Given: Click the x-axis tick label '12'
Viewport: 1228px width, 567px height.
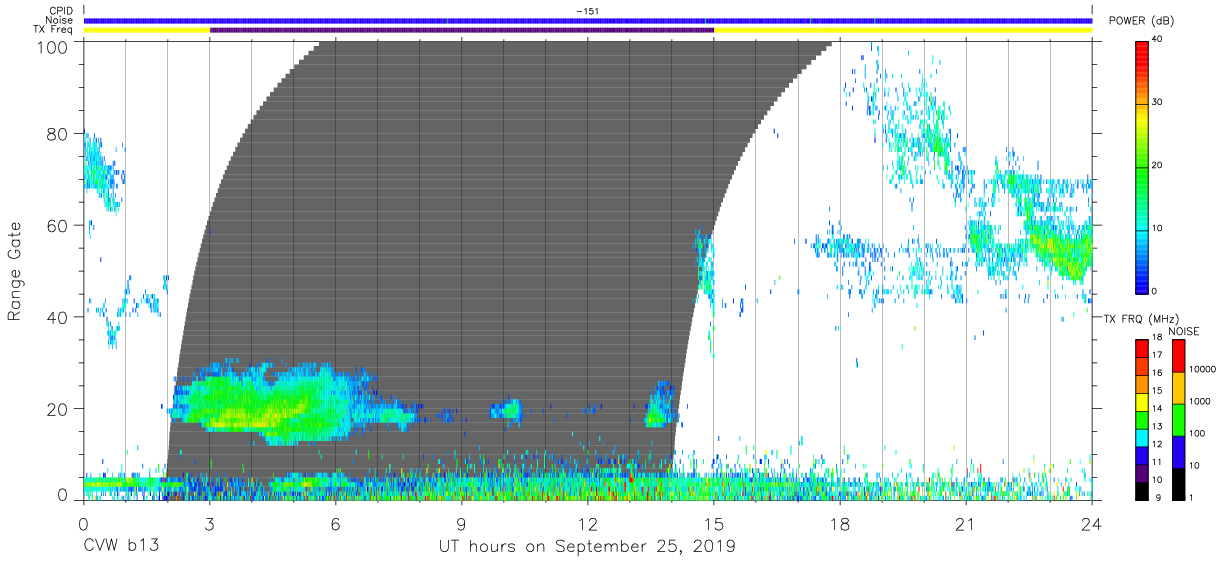Looking at the screenshot, I should tap(587, 523).
